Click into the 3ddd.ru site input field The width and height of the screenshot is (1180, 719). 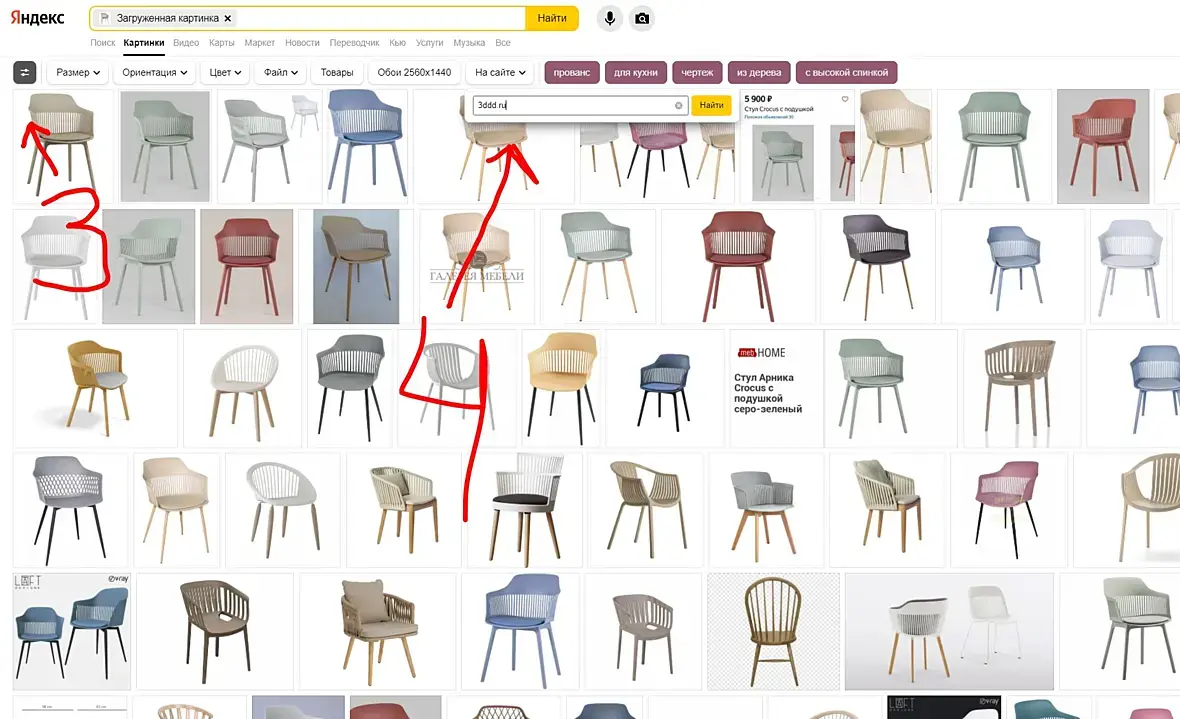pyautogui.click(x=574, y=105)
